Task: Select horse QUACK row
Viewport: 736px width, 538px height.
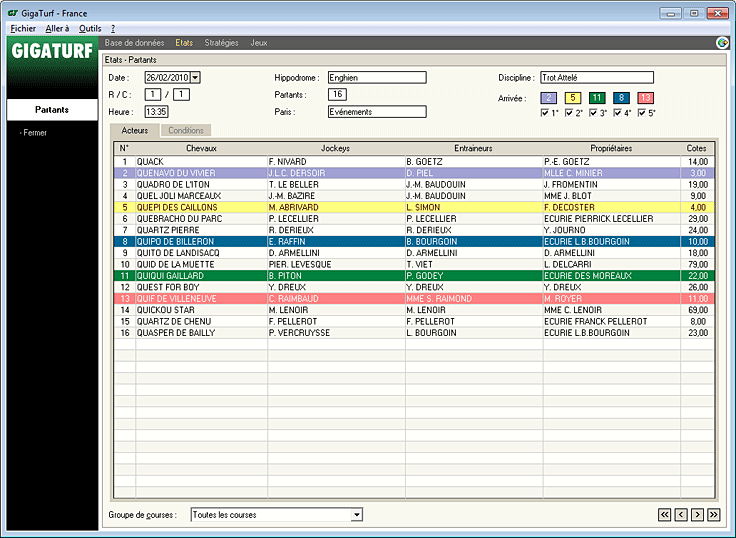Action: 414,161
